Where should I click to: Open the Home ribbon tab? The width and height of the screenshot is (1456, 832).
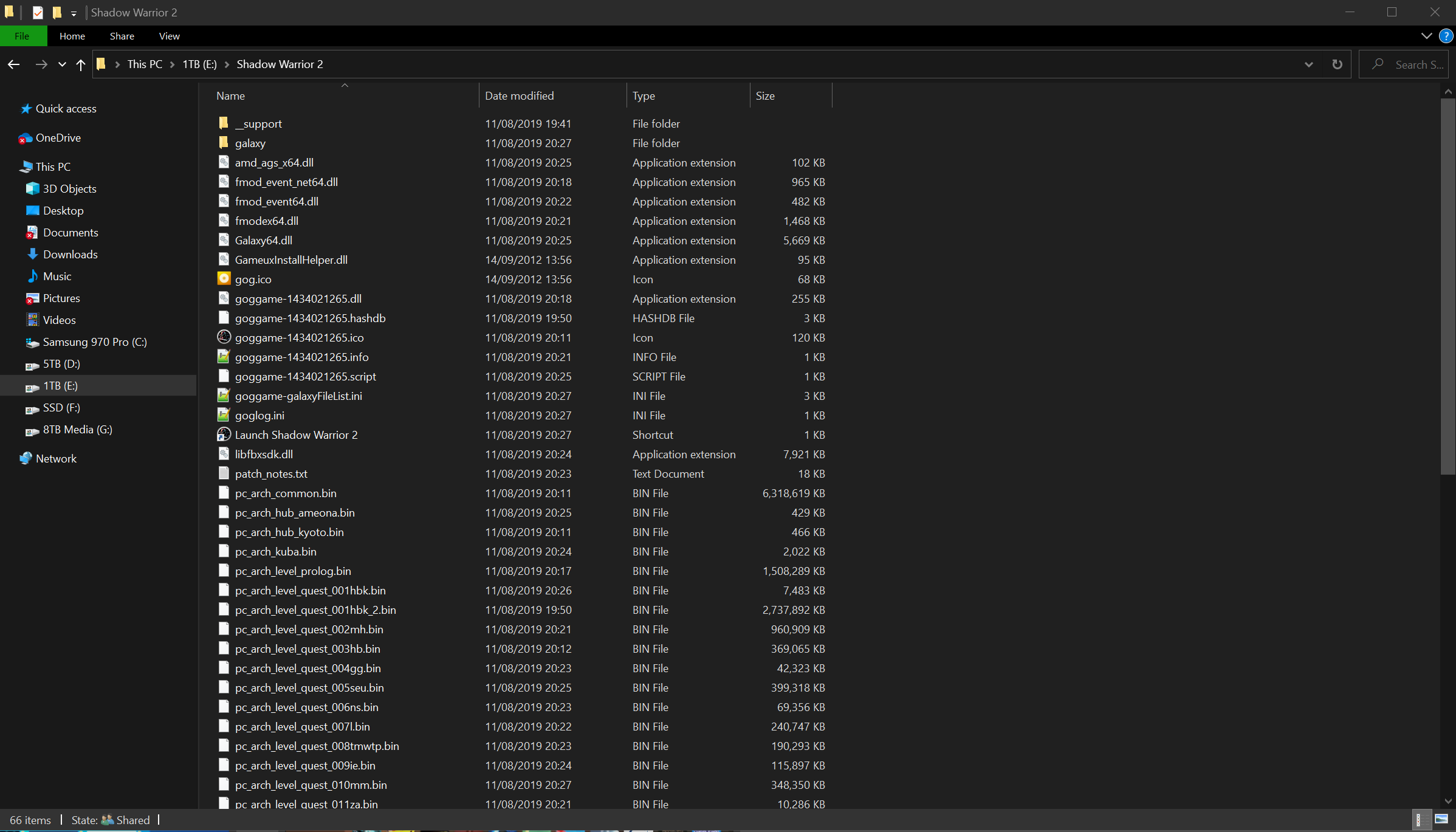coord(72,36)
